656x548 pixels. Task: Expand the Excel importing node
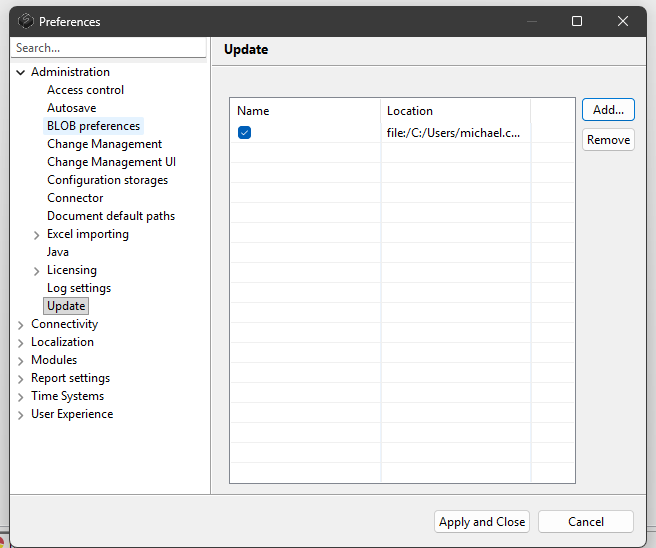(37, 234)
